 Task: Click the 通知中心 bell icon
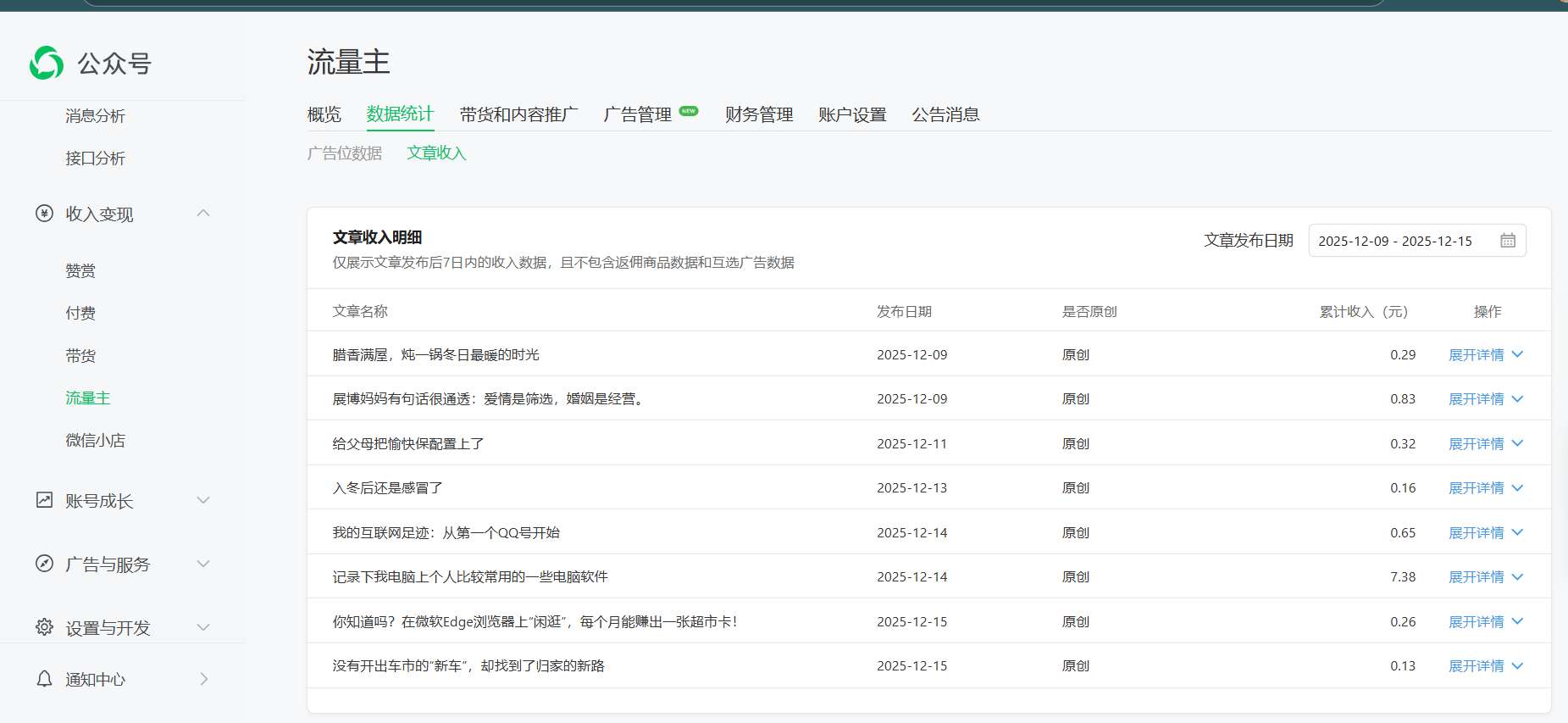pos(44,679)
